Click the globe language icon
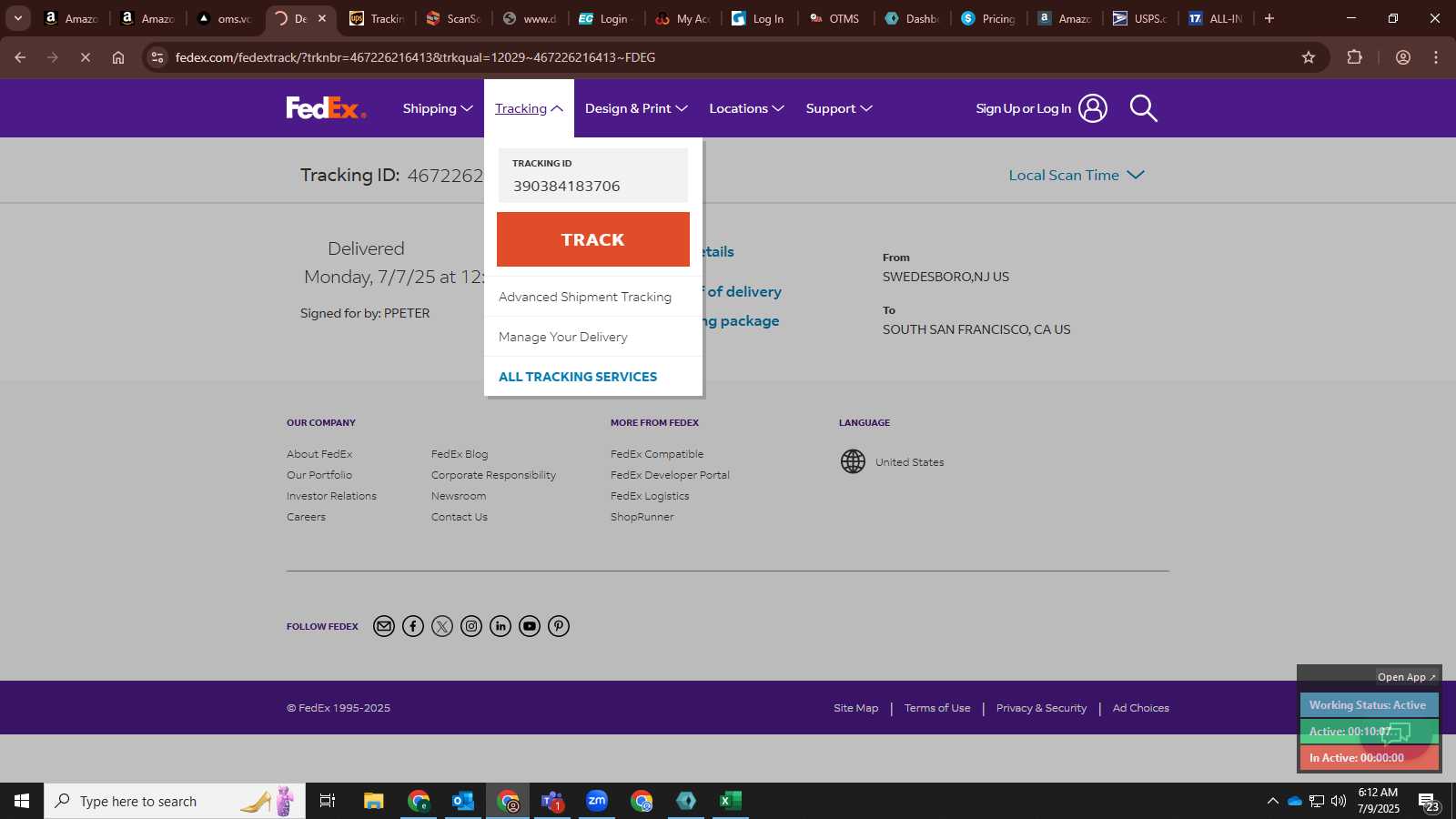 click(x=853, y=461)
